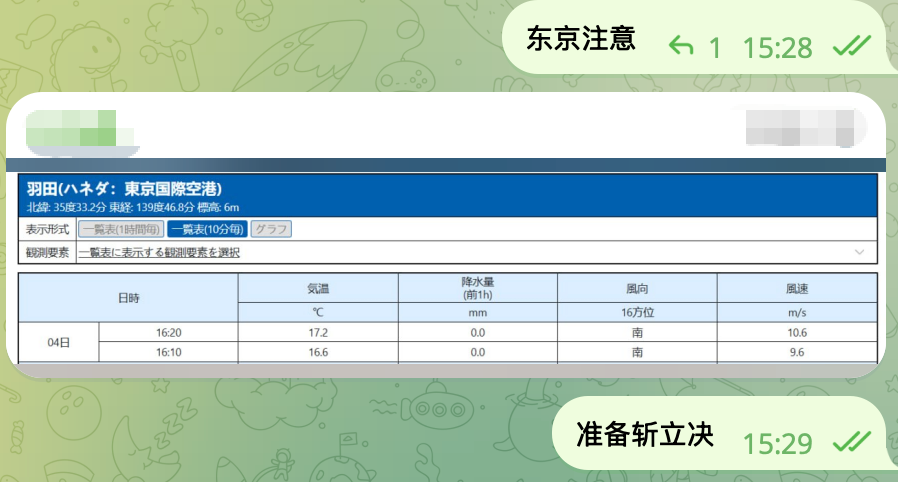Viewport: 898px width, 482px height.
Task: Click the blurred green logo in image header
Action: coord(80,131)
